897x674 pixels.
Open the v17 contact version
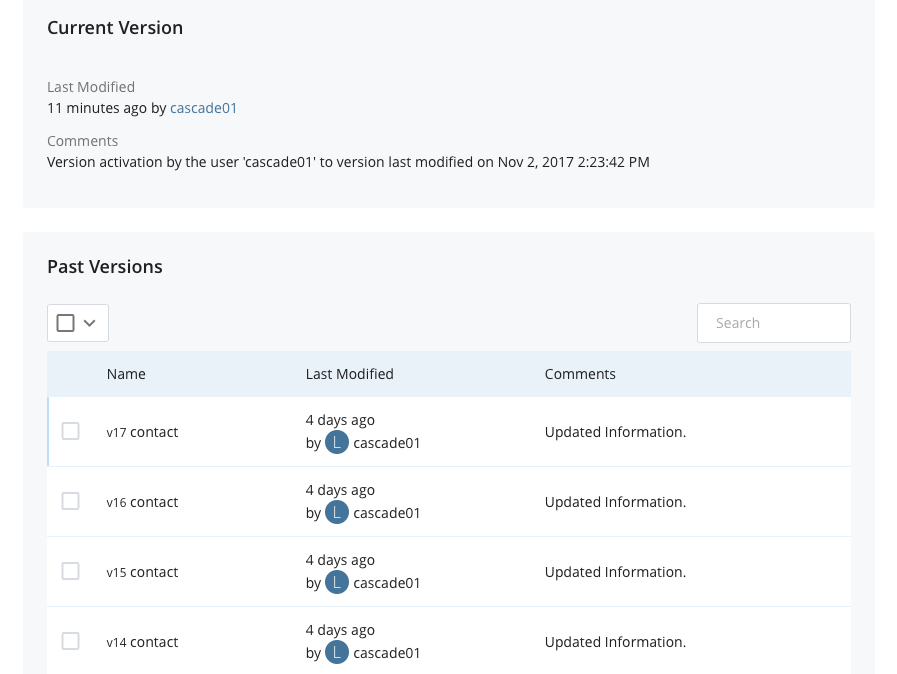[142, 433]
